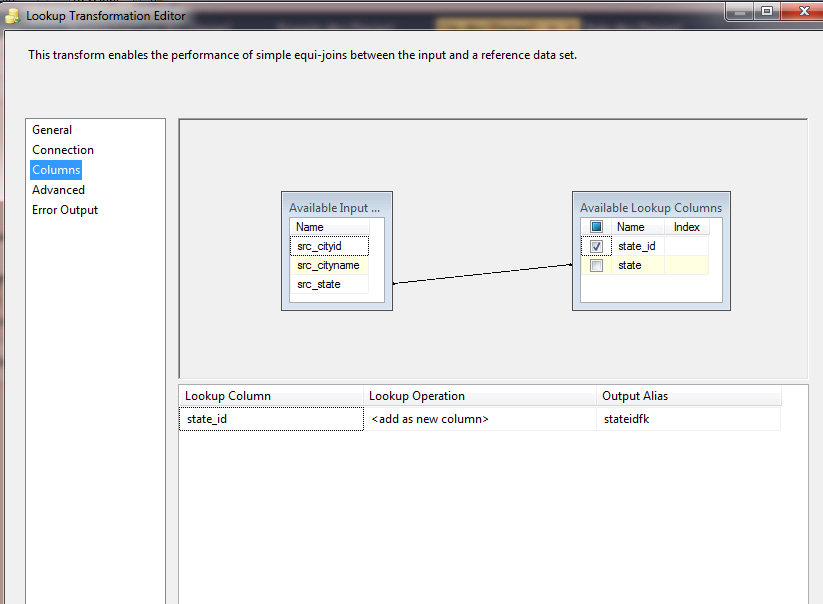Select the join line between the column tables
This screenshot has width=823, height=604.
pyautogui.click(x=482, y=274)
